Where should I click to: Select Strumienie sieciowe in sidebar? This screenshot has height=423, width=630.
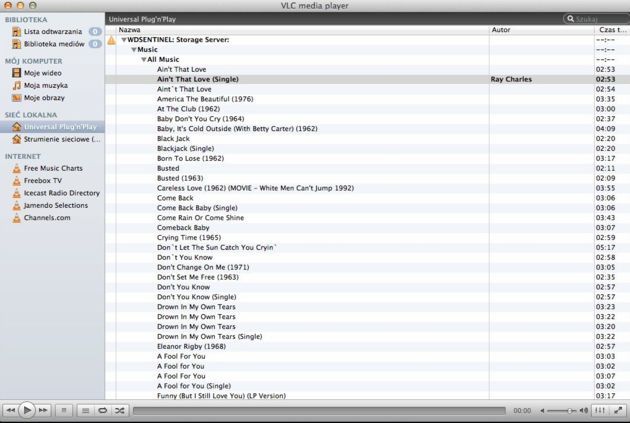62,139
